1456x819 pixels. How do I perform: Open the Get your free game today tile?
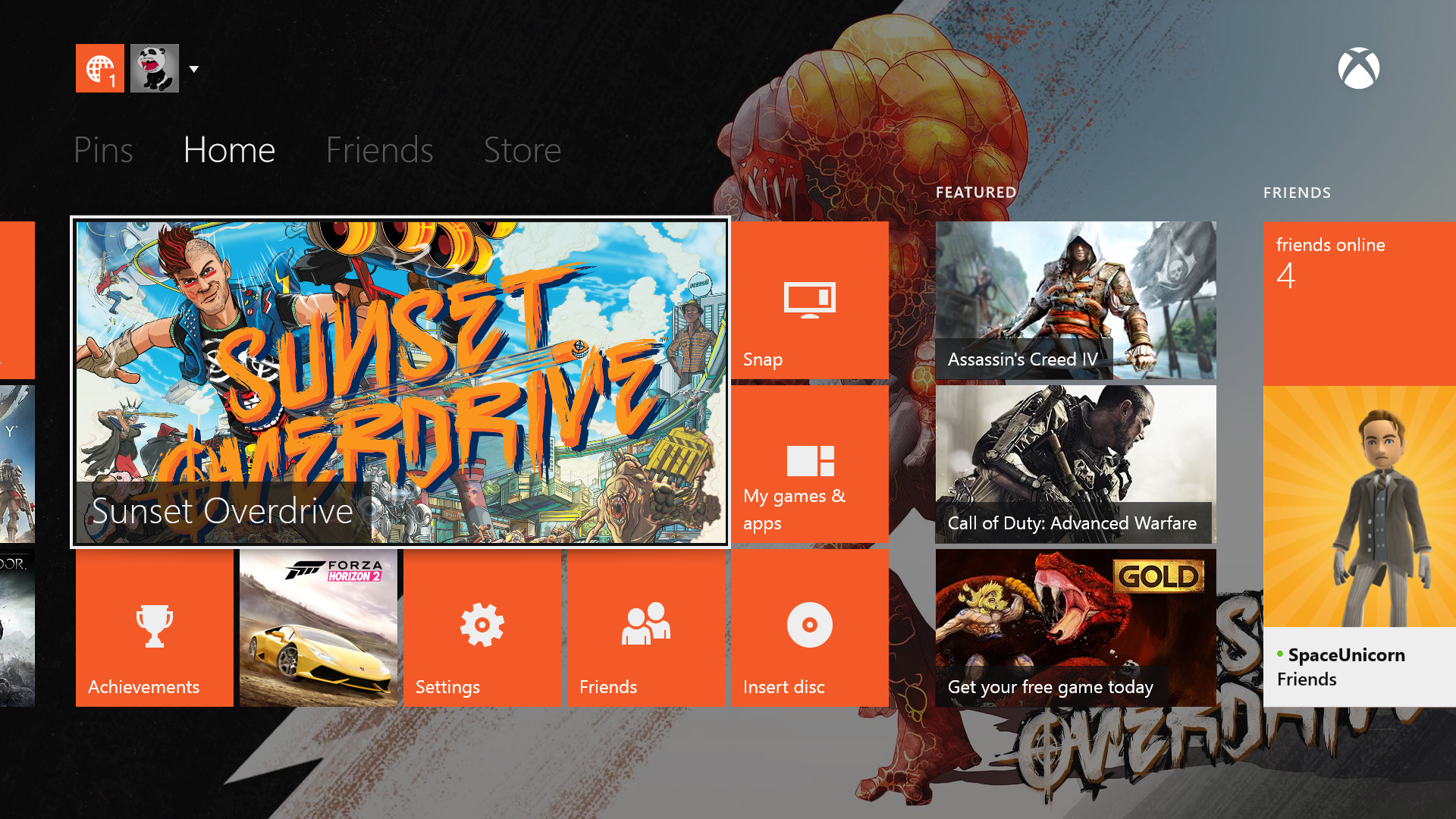(1076, 628)
